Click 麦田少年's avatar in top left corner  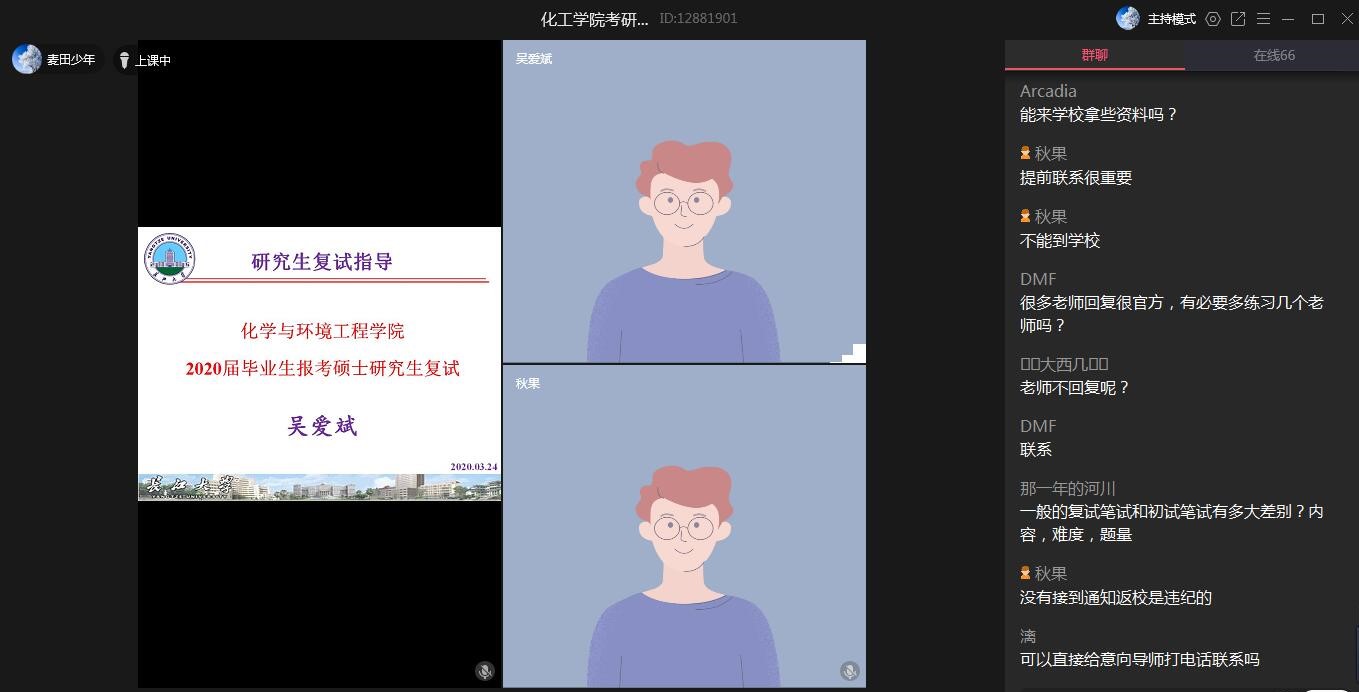26,59
